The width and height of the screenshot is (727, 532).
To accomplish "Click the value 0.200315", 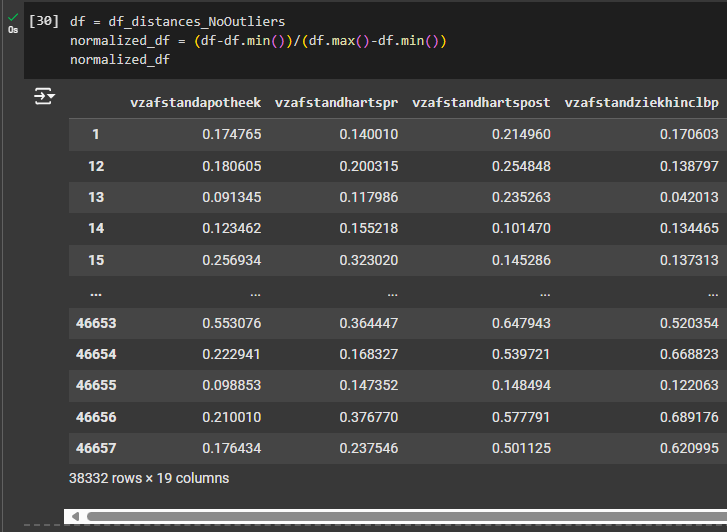I will (x=369, y=166).
